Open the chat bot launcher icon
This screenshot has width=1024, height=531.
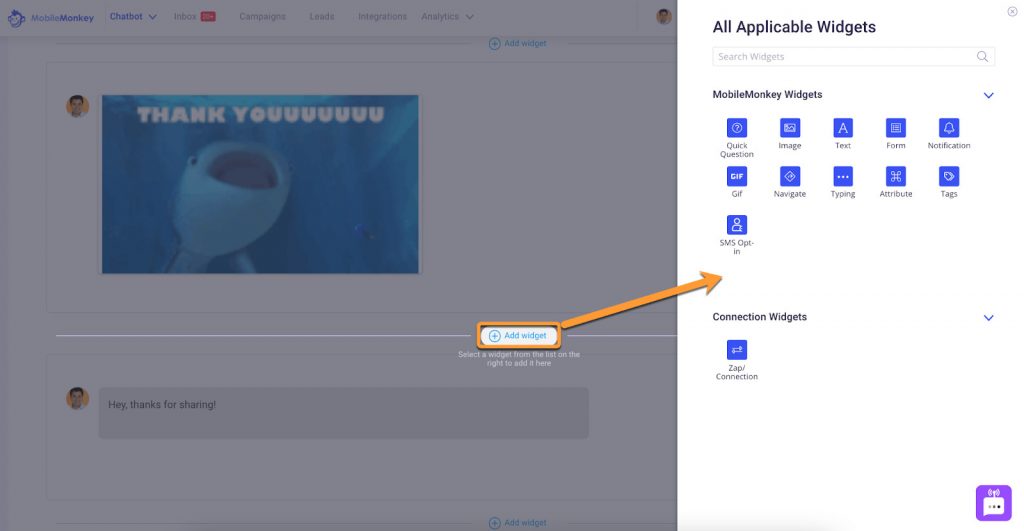pyautogui.click(x=993, y=503)
